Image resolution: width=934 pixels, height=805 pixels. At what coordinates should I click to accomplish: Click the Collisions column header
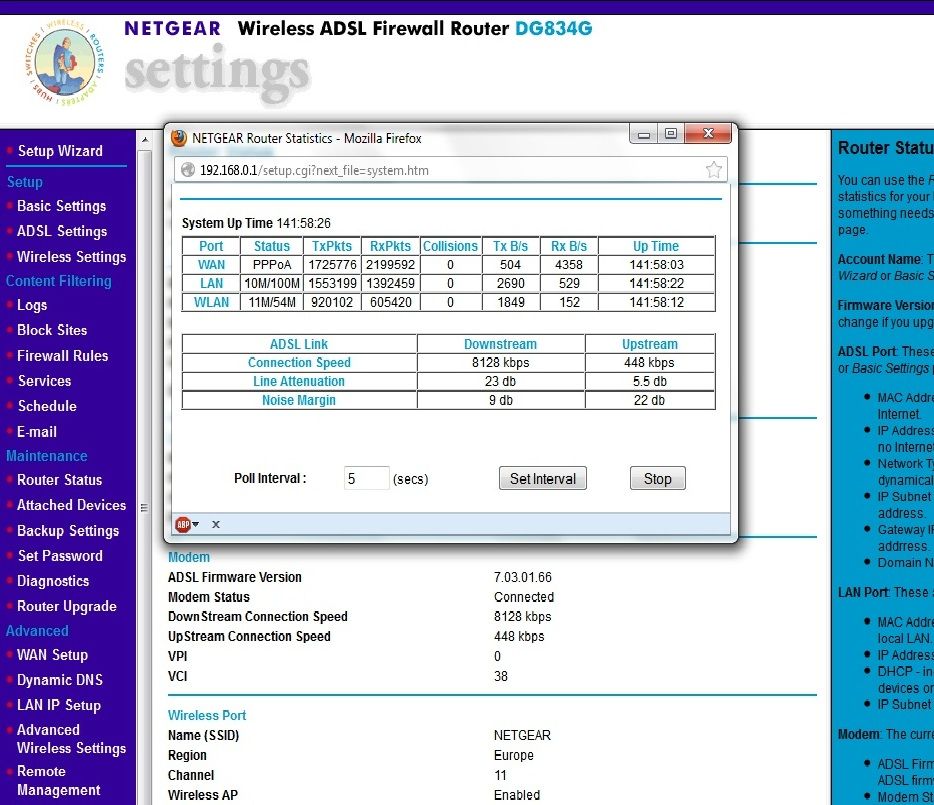(450, 246)
